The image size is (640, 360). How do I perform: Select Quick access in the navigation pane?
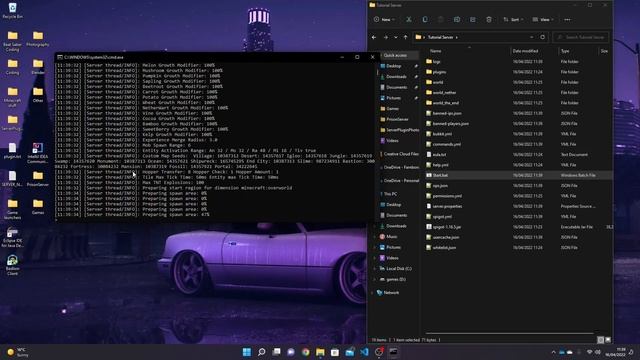coord(395,55)
